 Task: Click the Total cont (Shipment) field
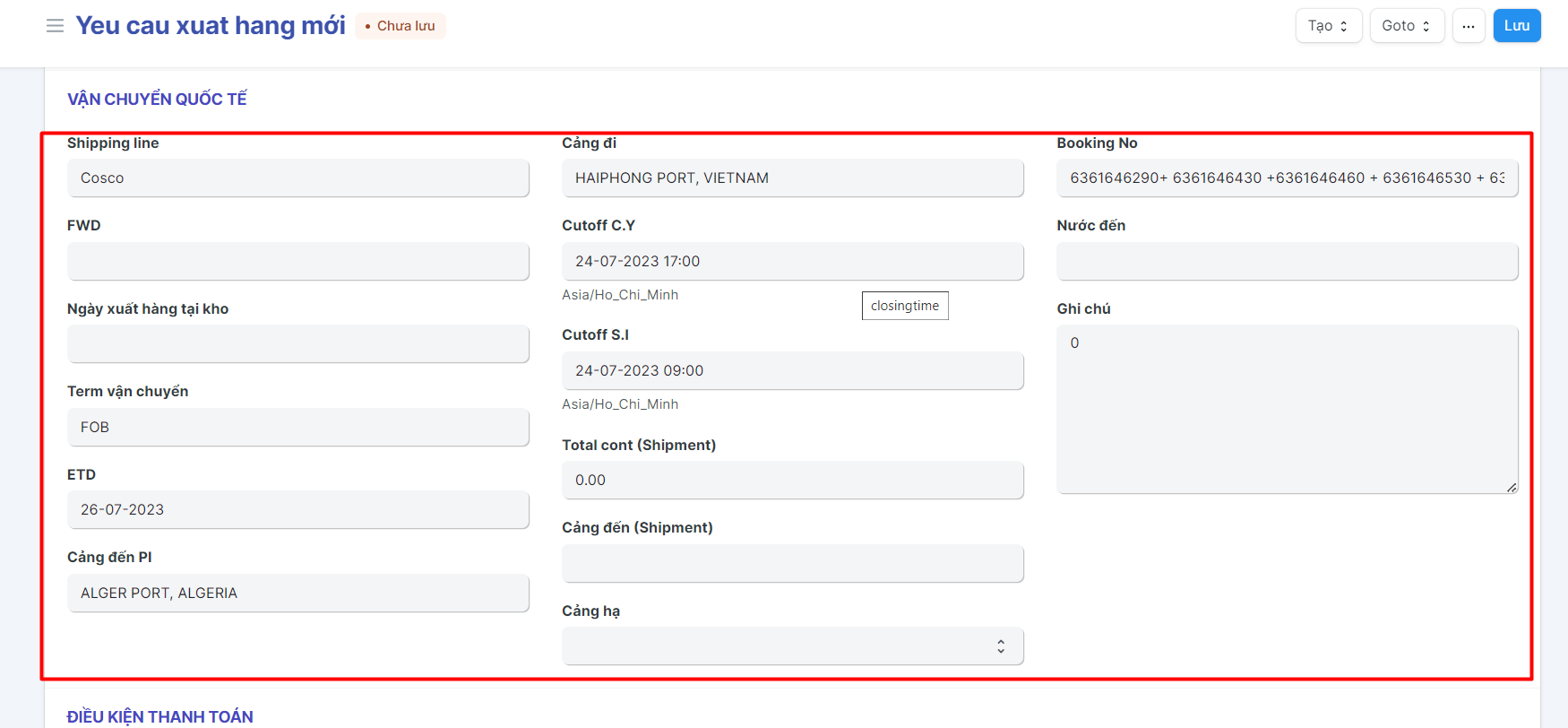tap(792, 481)
